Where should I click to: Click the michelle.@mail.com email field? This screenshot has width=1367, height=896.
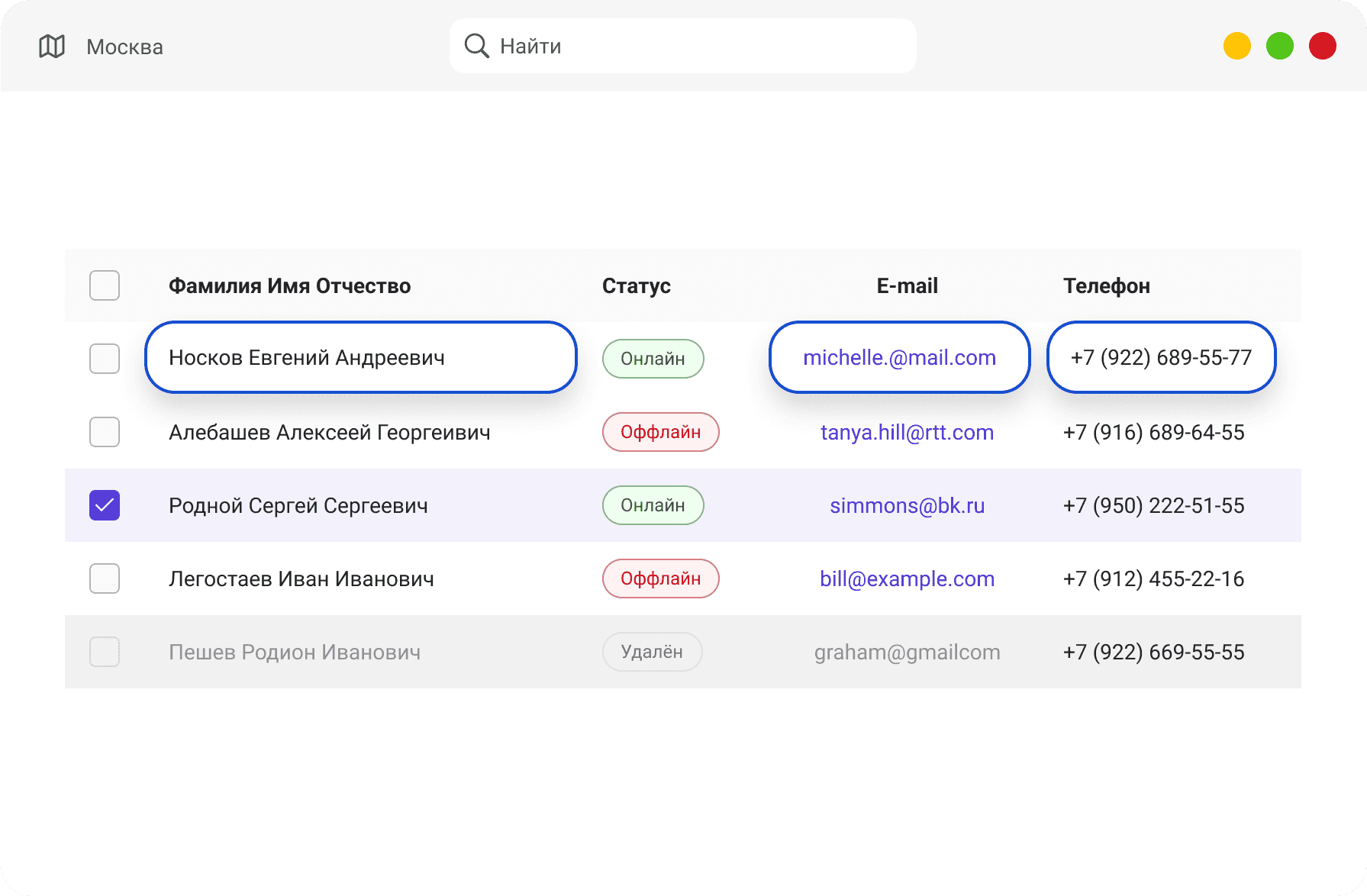pyautogui.click(x=899, y=358)
